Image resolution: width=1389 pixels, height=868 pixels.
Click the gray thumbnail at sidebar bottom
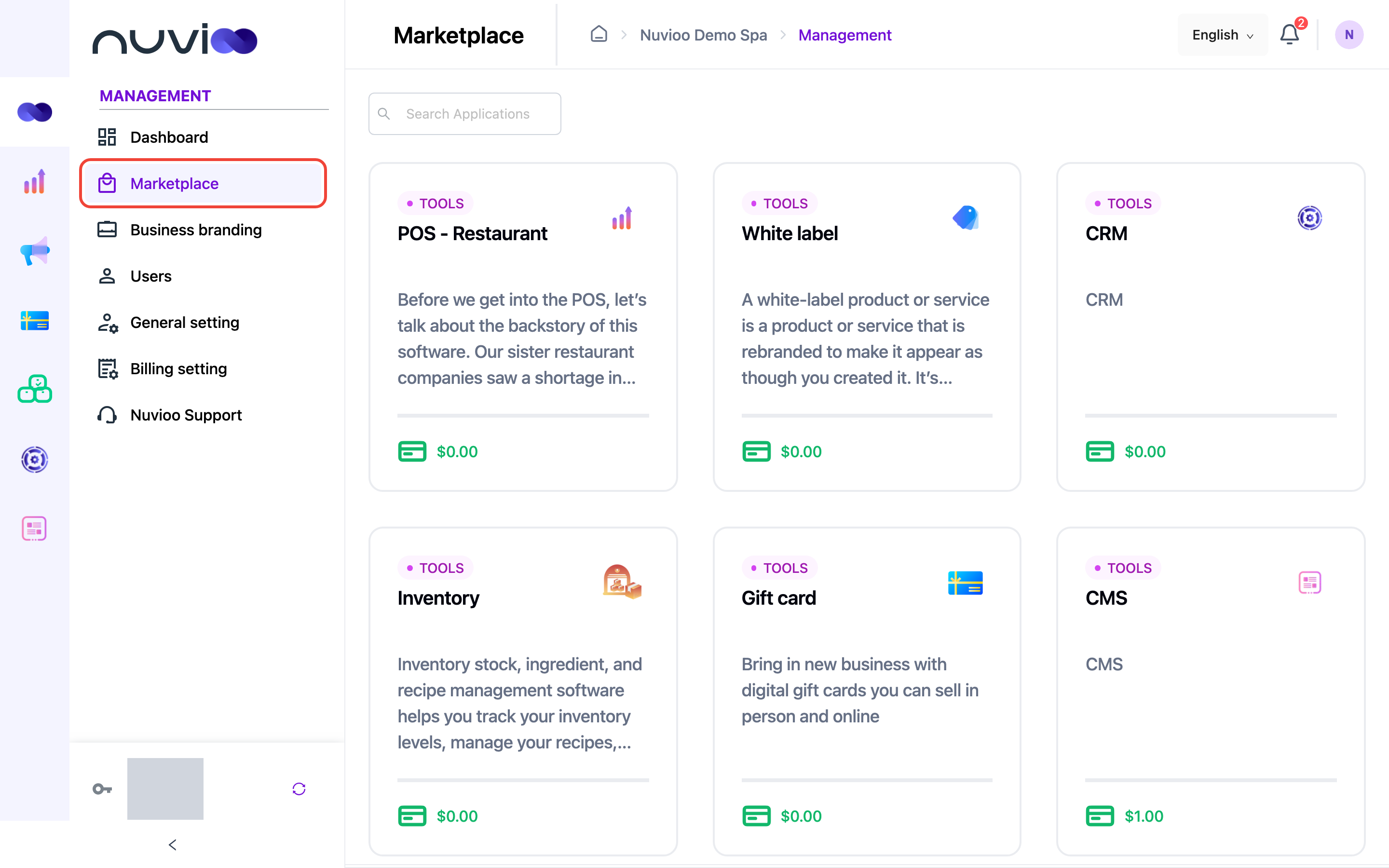click(x=165, y=789)
